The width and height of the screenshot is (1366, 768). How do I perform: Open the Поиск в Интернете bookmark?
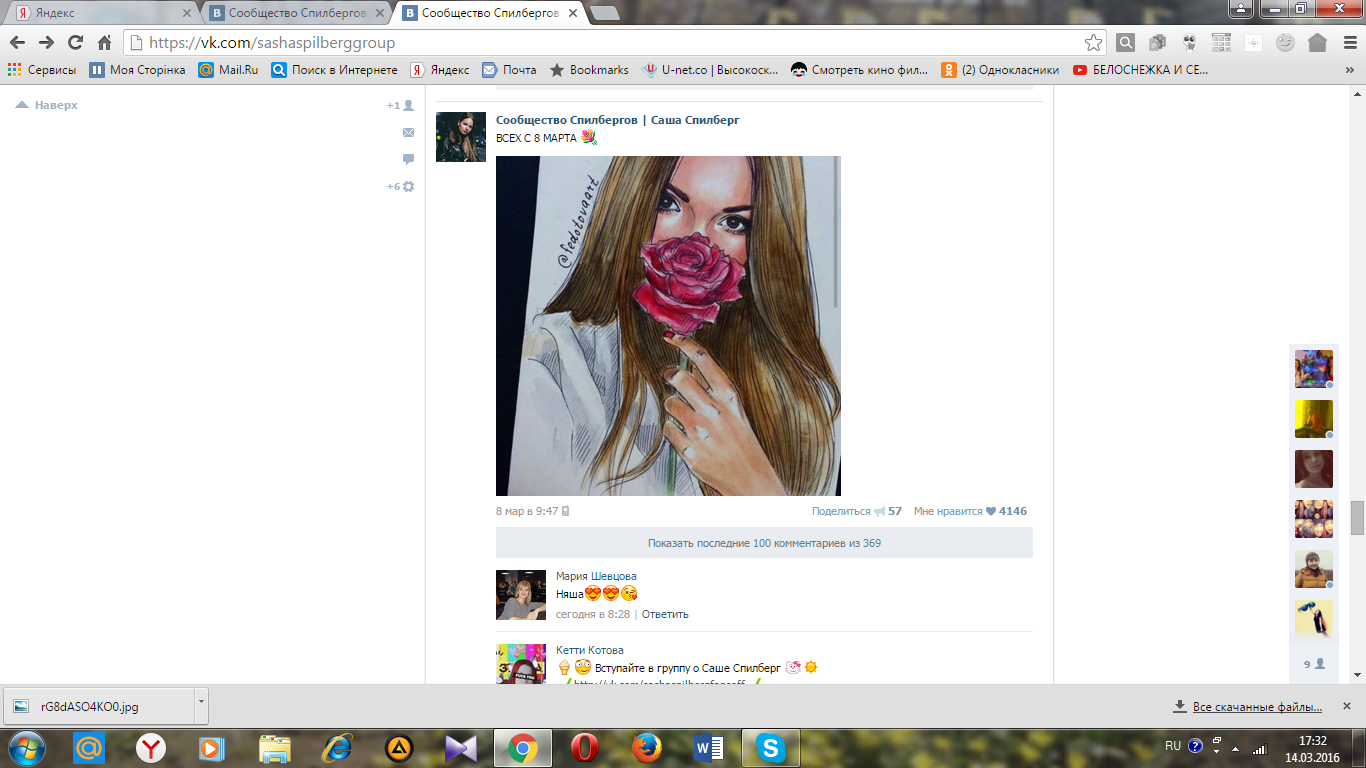click(x=334, y=70)
